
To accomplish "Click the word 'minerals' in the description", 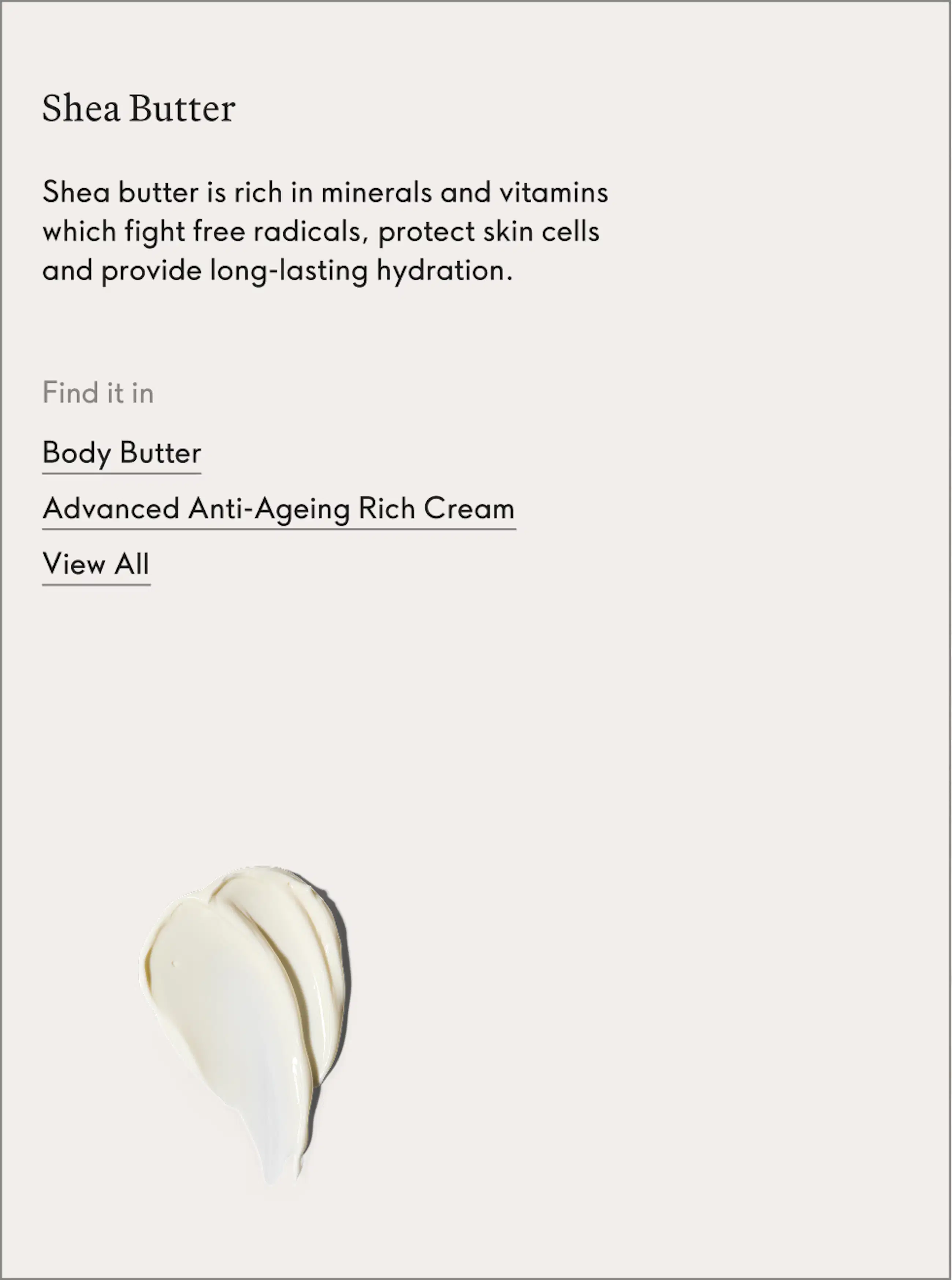I will (x=376, y=192).
